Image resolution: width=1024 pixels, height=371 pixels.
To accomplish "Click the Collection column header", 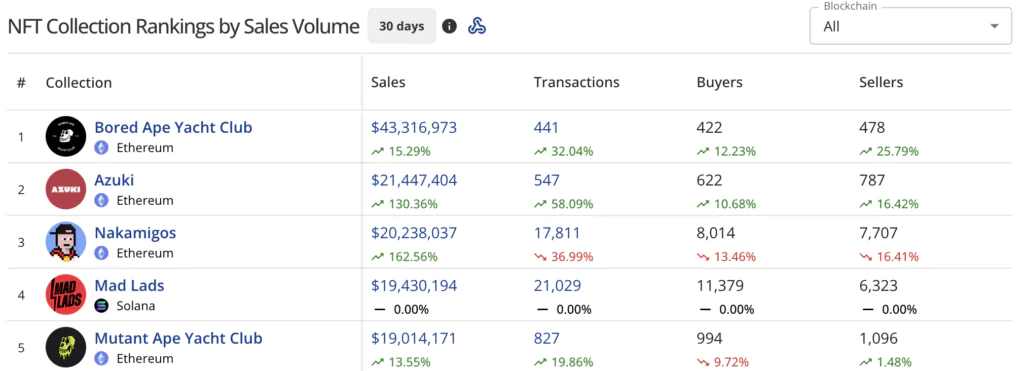I will [x=78, y=82].
